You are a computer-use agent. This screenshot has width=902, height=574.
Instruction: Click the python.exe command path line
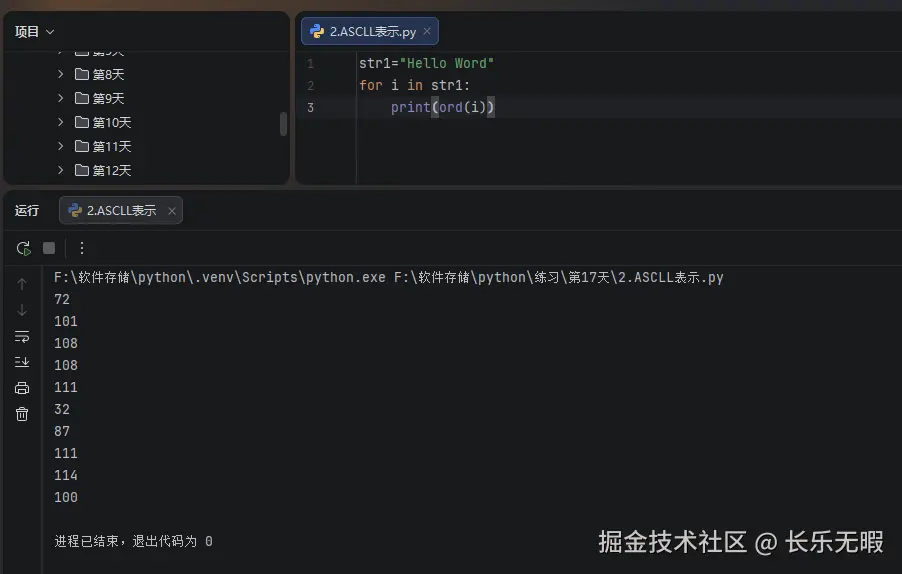pyautogui.click(x=388, y=277)
